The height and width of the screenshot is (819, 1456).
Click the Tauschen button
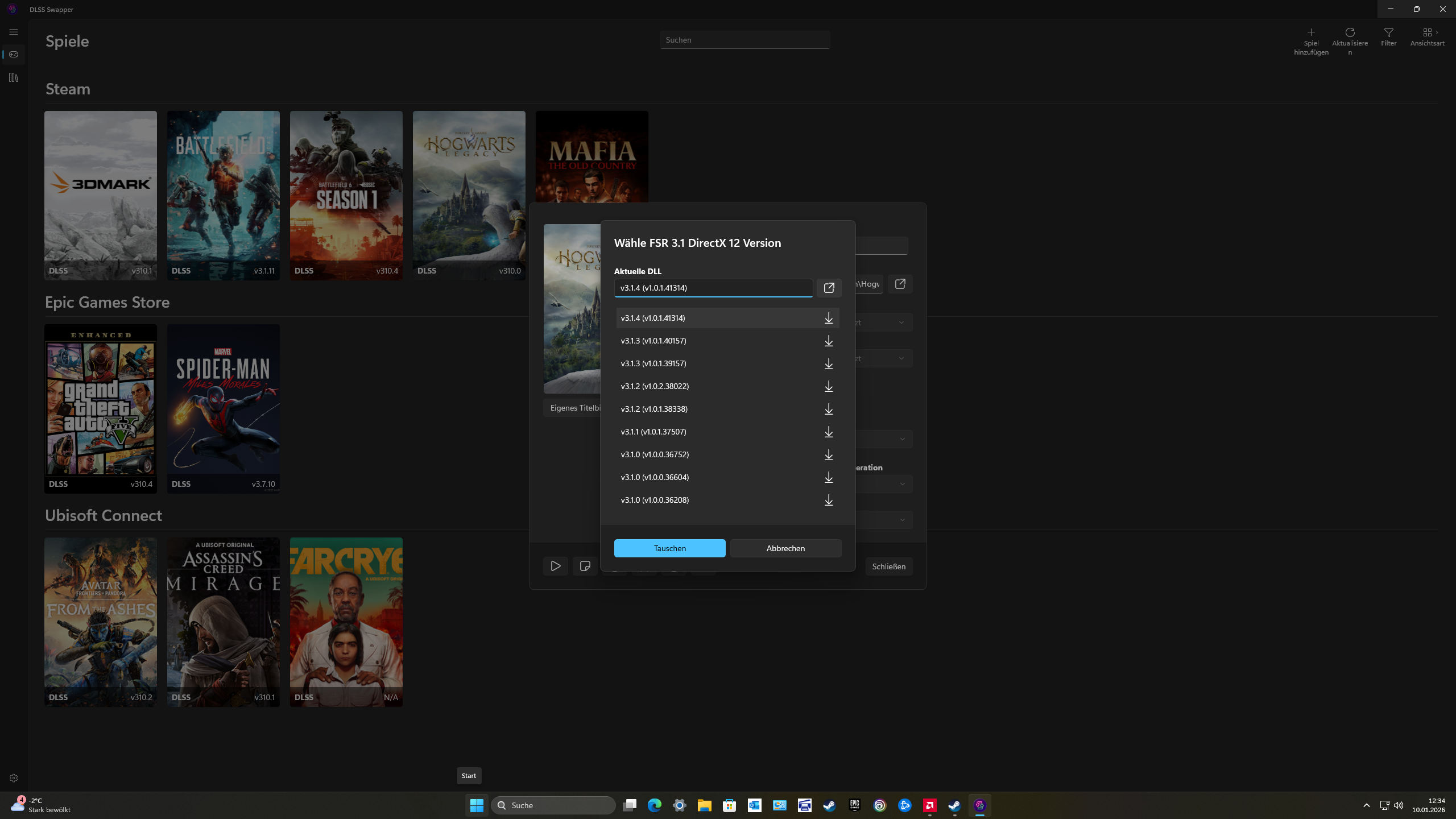(669, 548)
